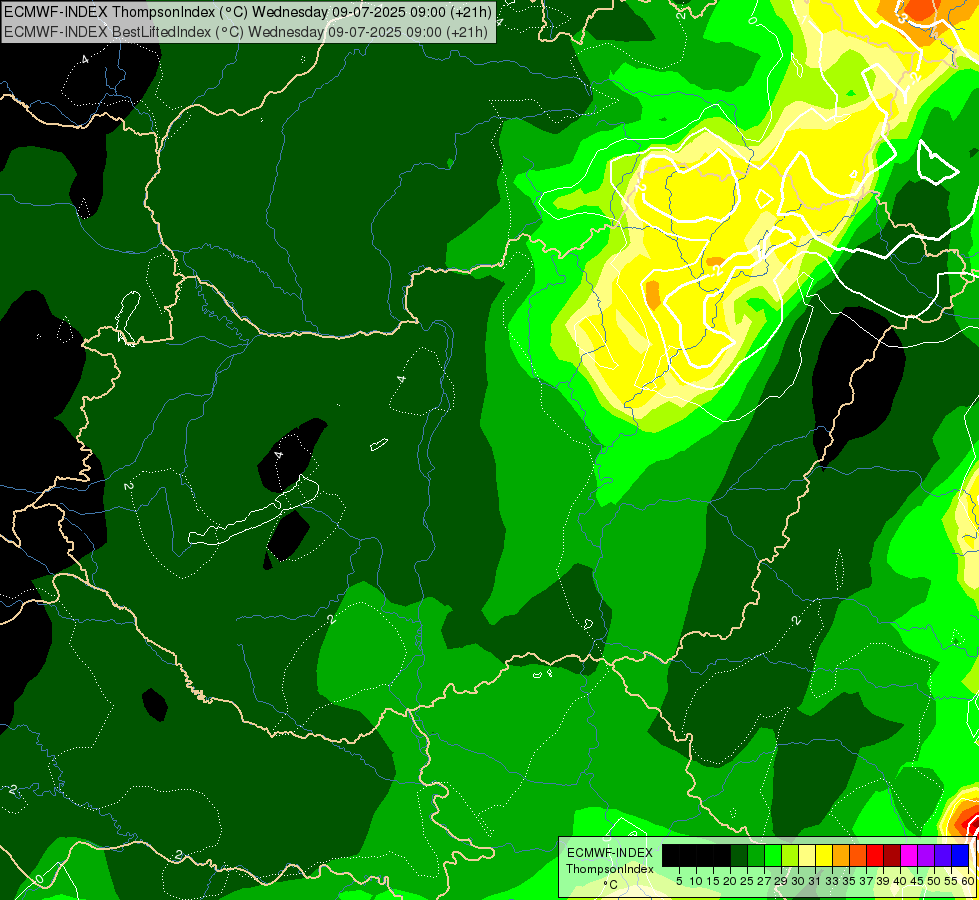Viewport: 979px width, 900px height.
Task: Select the dark green 20–25 legend swatch
Action: coord(739,856)
